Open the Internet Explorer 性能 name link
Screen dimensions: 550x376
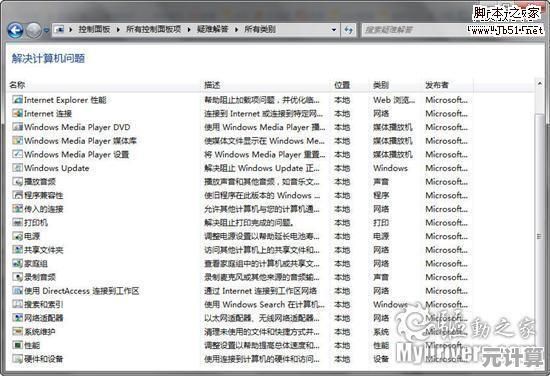[65, 100]
